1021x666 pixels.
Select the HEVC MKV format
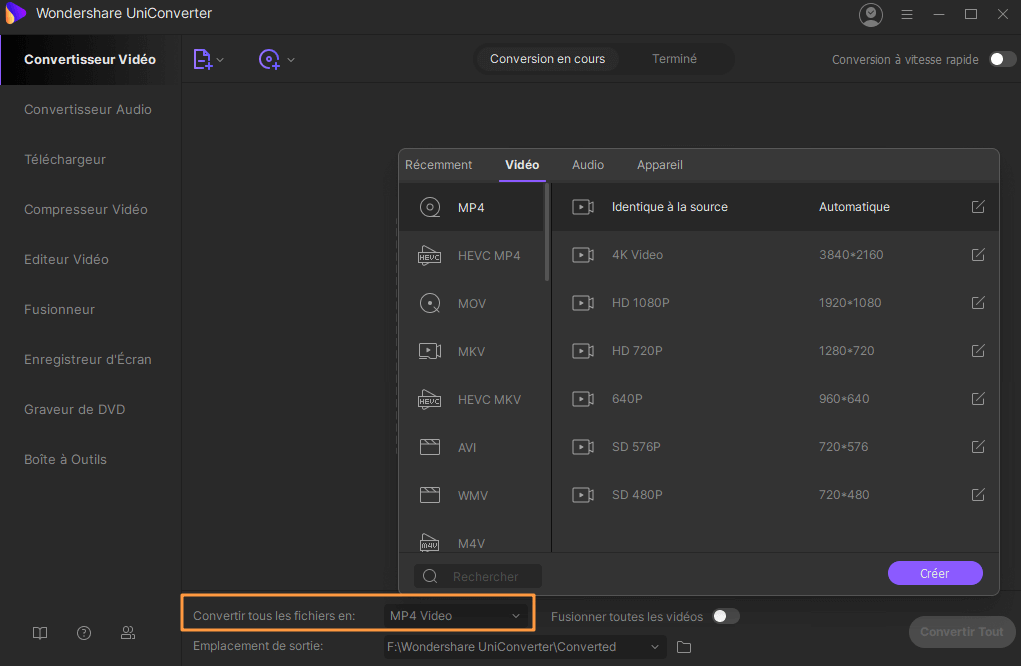click(471, 400)
